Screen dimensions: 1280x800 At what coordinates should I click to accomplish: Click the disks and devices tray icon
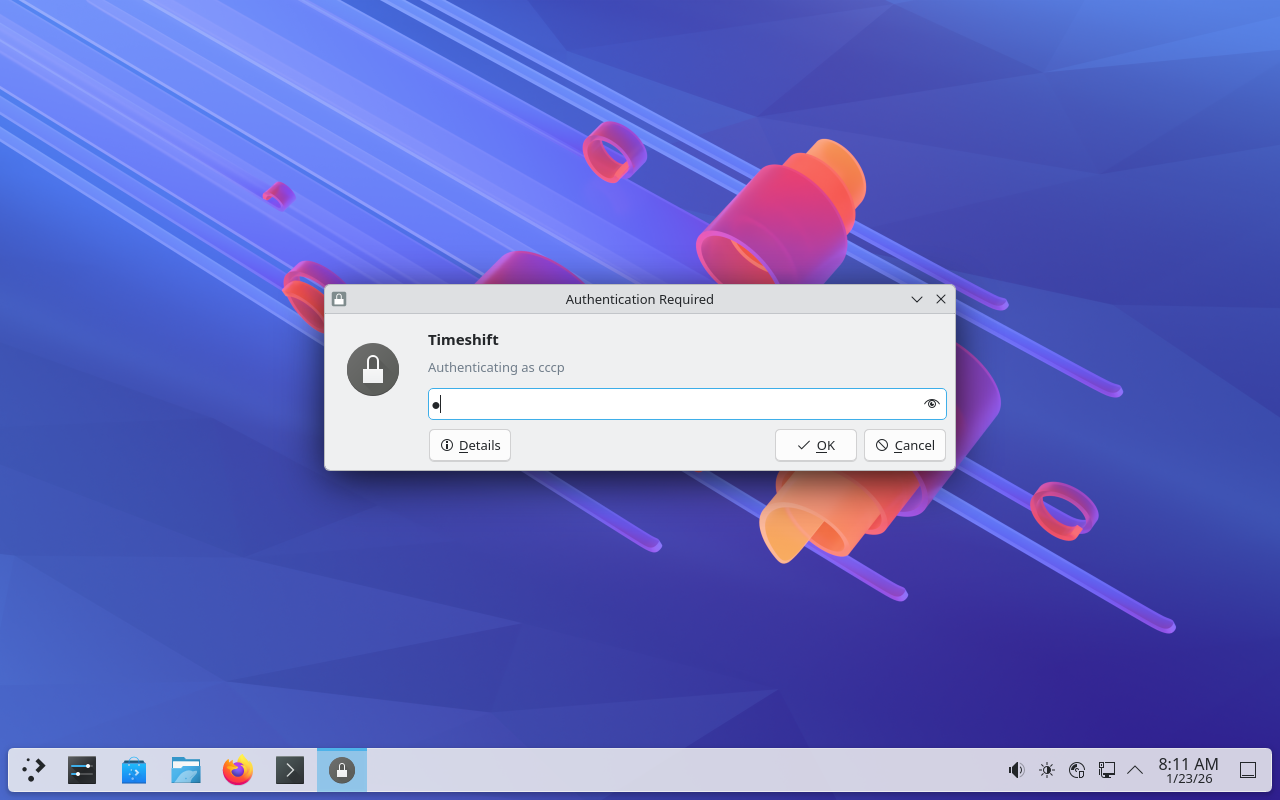[1077, 770]
